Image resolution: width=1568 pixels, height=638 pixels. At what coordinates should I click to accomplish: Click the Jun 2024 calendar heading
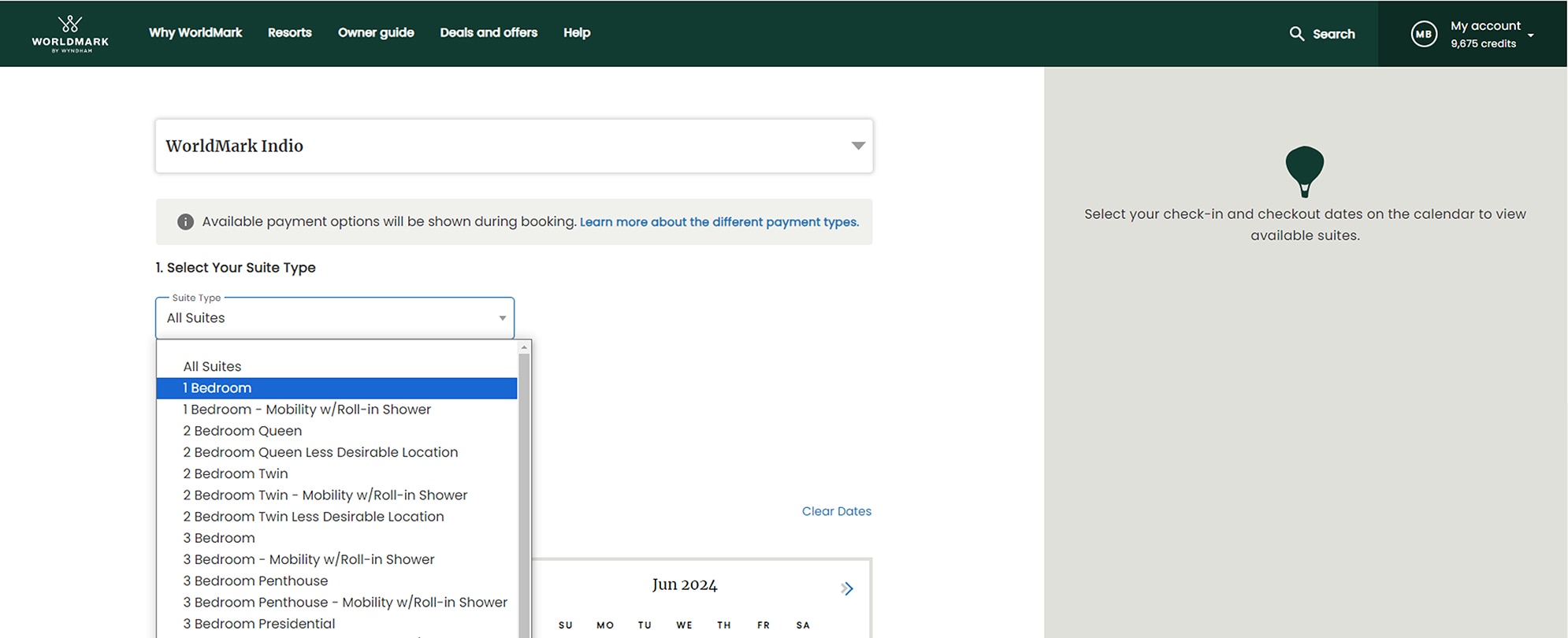tap(685, 585)
